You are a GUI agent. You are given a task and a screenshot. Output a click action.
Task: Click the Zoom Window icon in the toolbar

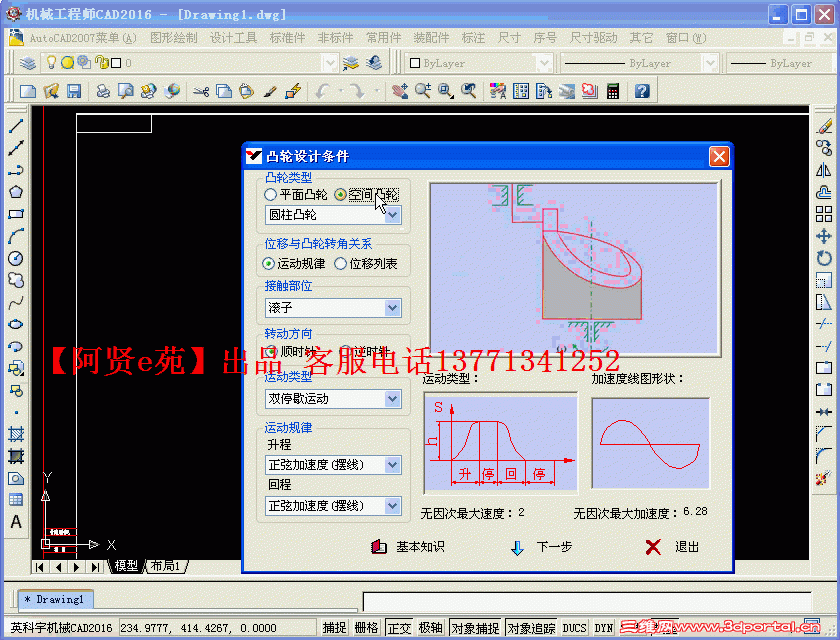tap(445, 91)
